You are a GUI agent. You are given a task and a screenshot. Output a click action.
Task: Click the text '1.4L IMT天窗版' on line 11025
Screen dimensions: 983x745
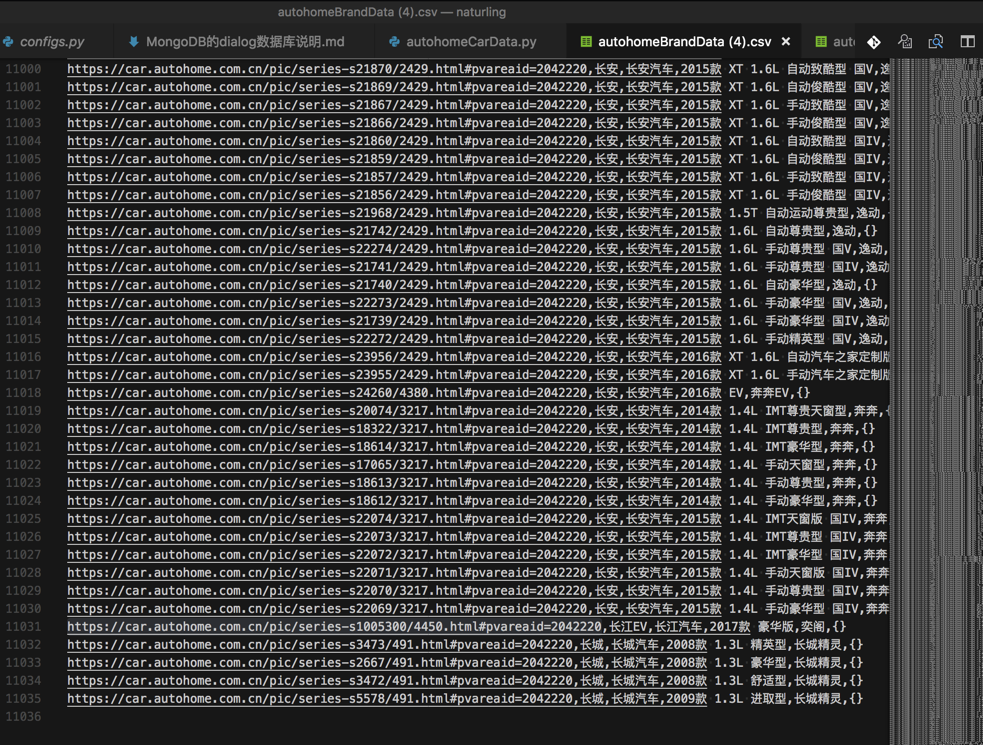pyautogui.click(x=775, y=519)
